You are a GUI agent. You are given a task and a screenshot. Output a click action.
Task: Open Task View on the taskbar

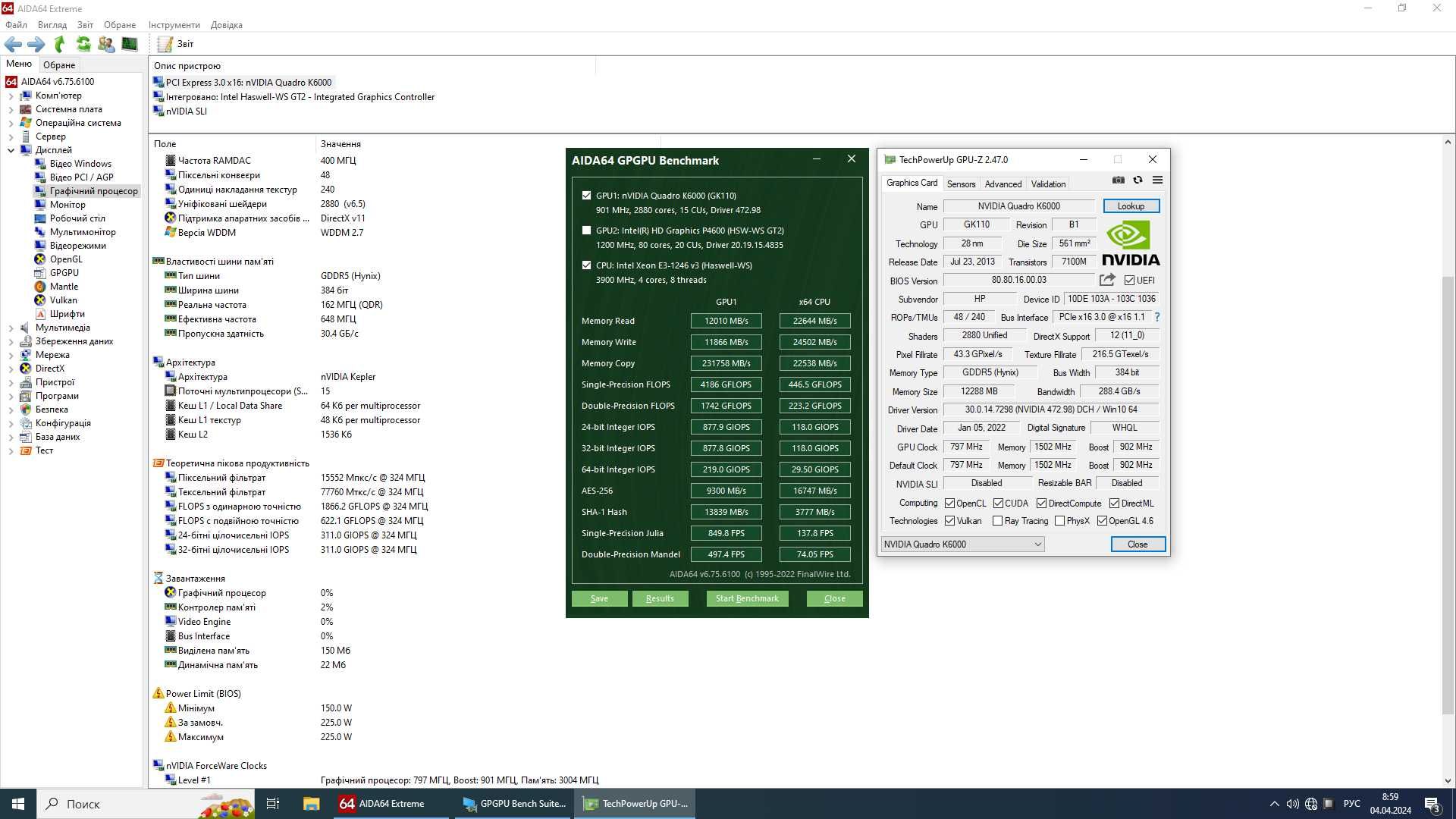tap(273, 804)
